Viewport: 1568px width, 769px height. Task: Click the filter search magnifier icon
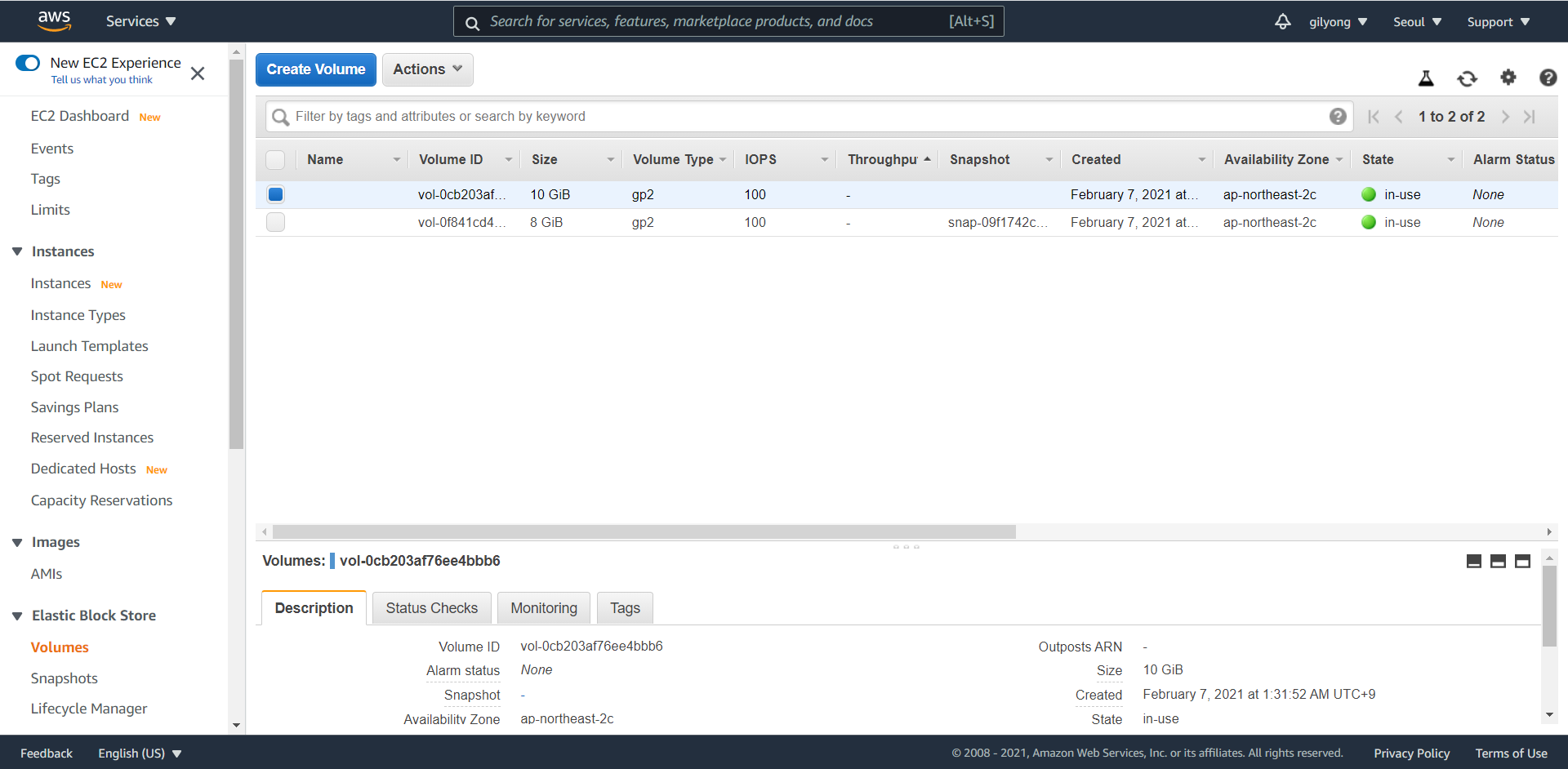(281, 117)
